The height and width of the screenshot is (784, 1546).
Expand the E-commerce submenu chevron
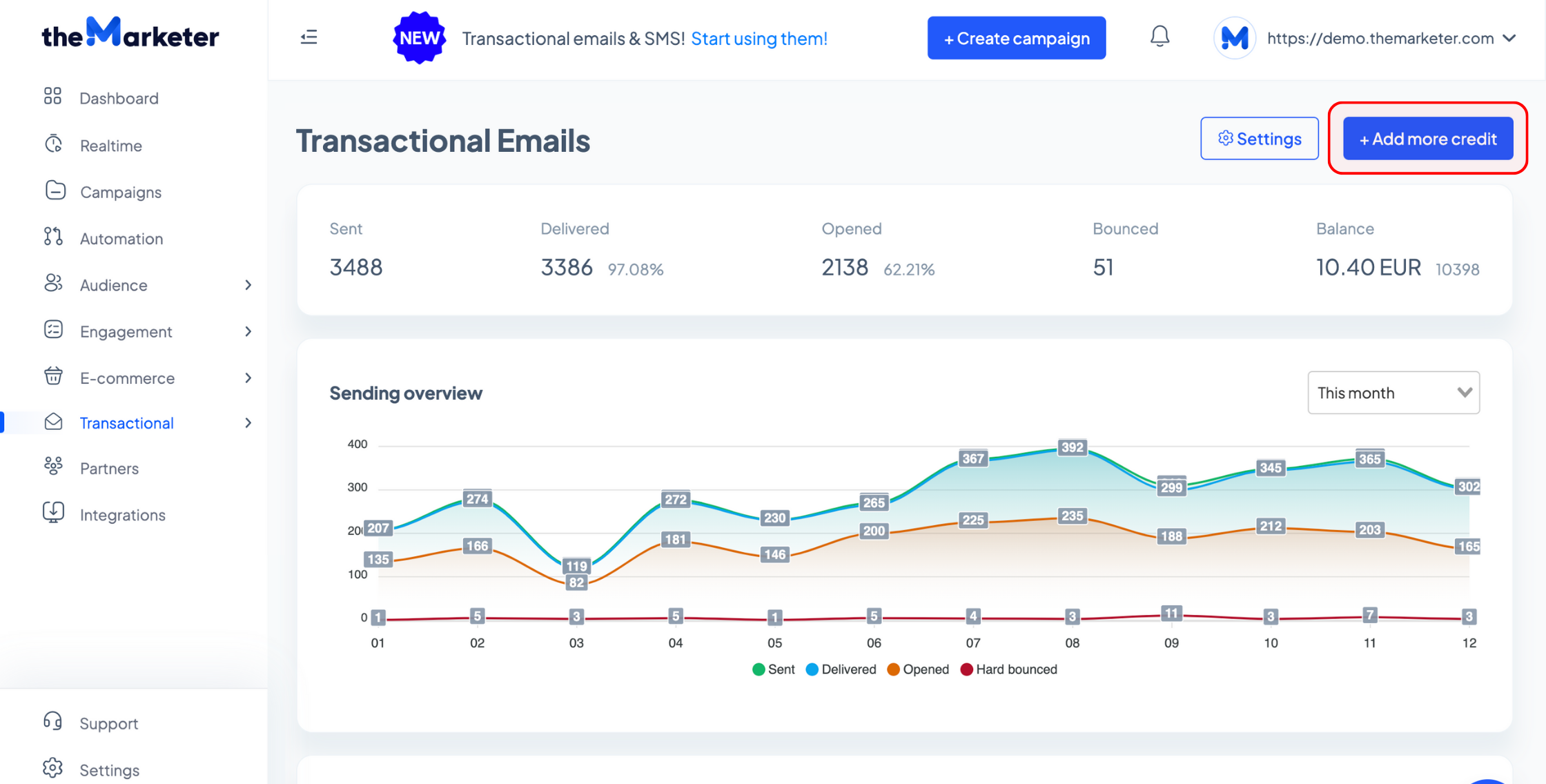[248, 378]
